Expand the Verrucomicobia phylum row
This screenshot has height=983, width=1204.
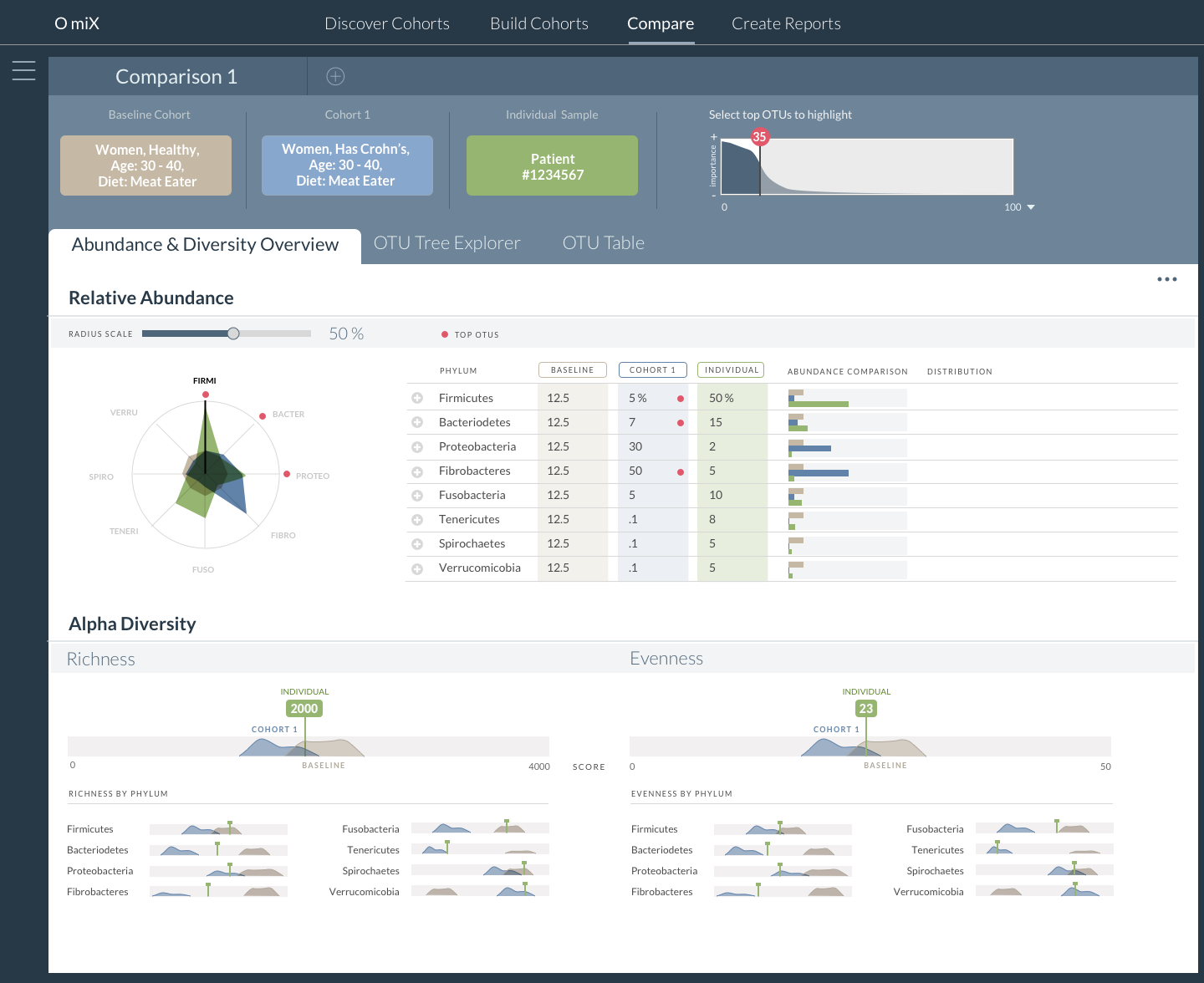pos(417,568)
